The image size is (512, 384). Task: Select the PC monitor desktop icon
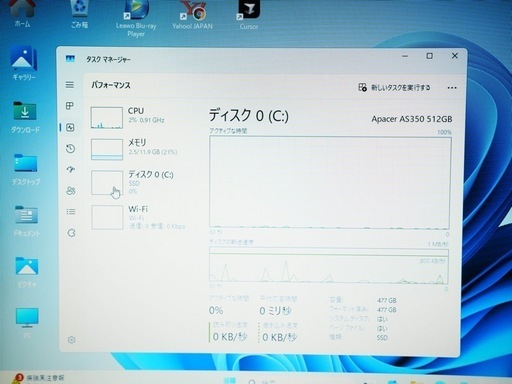point(27,323)
